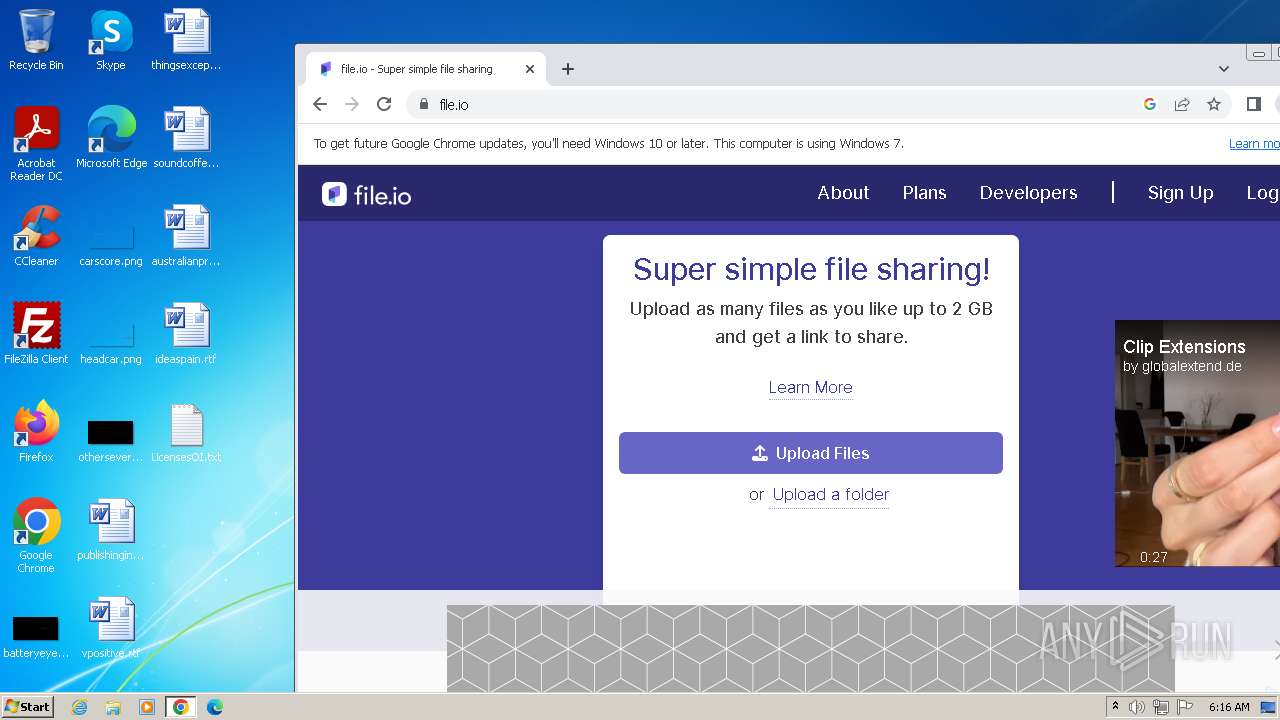Open Windows Media Player from taskbar
The height and width of the screenshot is (720, 1280).
click(147, 707)
